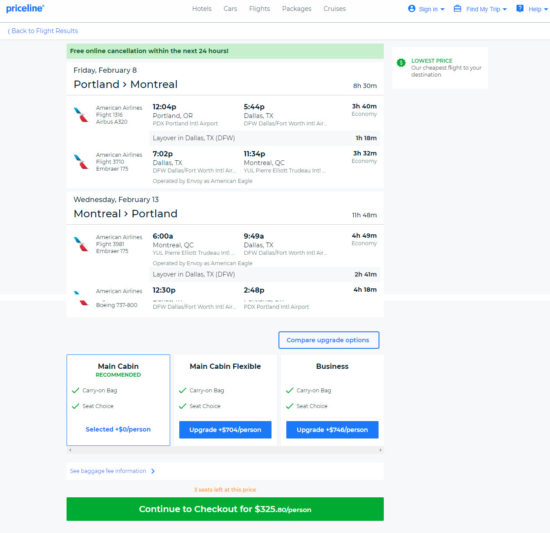Click the Find My Trip suitcase icon
The image size is (550, 533).
457,8
